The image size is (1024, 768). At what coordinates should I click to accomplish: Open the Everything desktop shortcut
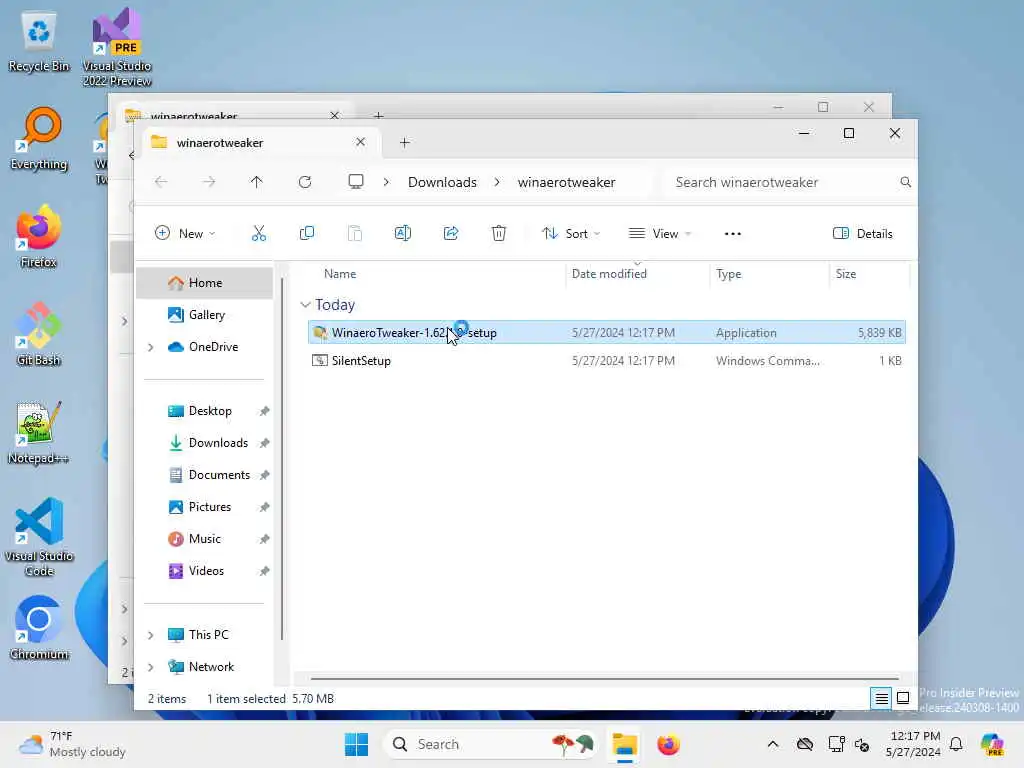click(39, 139)
